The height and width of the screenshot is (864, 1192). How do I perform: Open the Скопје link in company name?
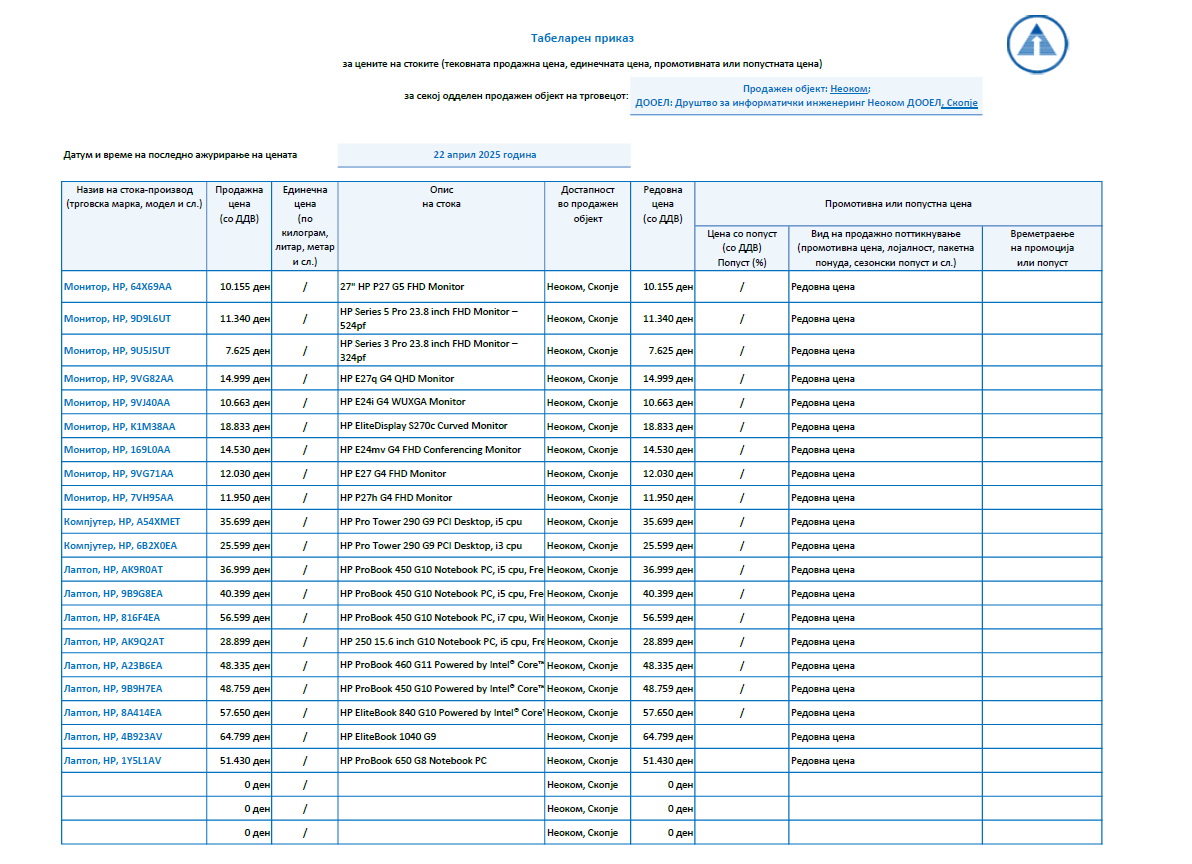pyautogui.click(x=962, y=103)
